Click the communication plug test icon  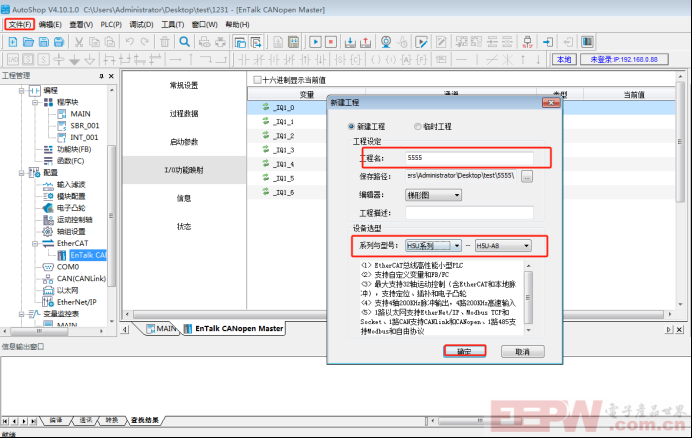click(x=527, y=42)
